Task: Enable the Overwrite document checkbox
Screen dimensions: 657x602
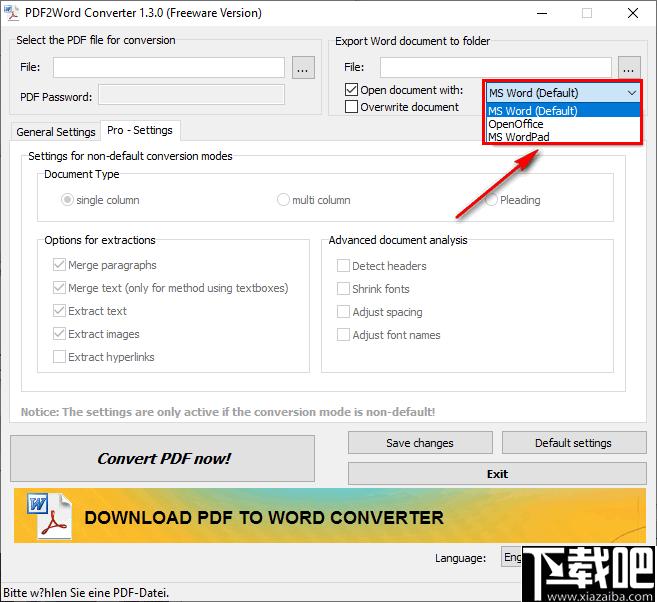Action: [351, 106]
